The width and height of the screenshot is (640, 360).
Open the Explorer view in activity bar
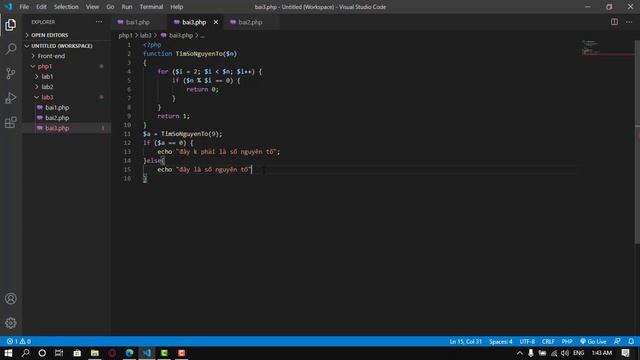11,25
